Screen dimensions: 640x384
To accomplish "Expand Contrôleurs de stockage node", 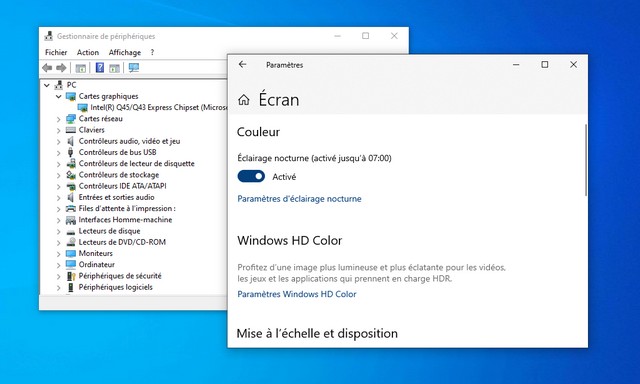I will click(58, 175).
